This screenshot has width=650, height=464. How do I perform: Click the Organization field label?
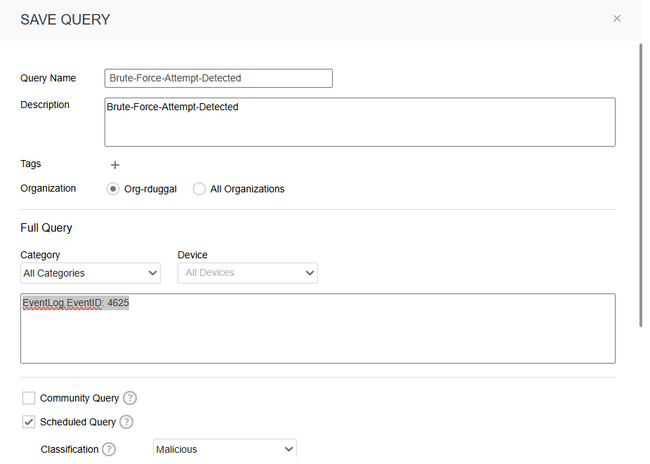point(48,188)
